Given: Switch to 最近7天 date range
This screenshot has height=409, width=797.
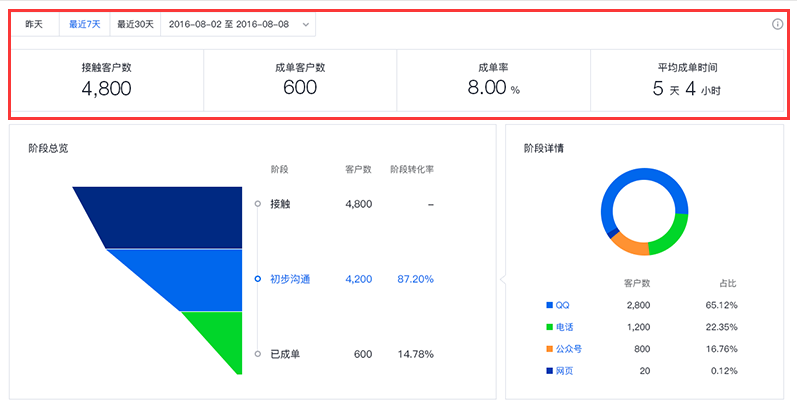Looking at the screenshot, I should click(x=84, y=24).
